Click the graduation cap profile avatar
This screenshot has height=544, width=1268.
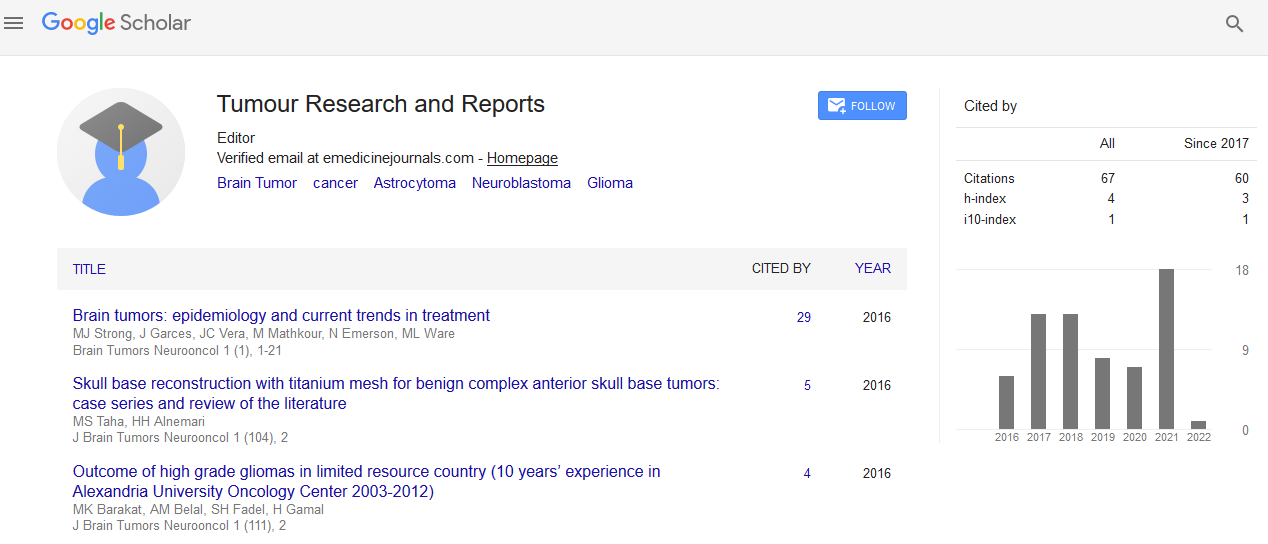coord(121,152)
